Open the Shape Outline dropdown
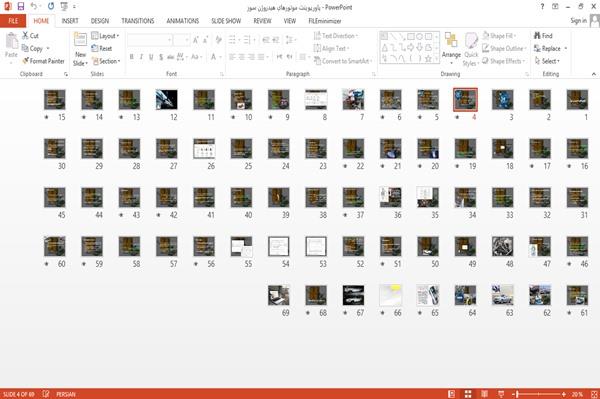Image resolution: width=600 pixels, height=399 pixels. pyautogui.click(x=504, y=49)
